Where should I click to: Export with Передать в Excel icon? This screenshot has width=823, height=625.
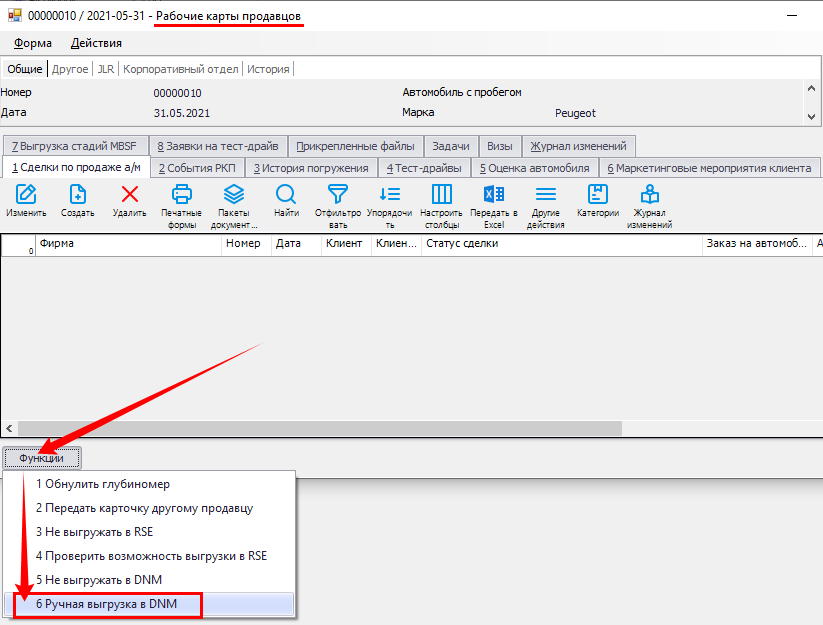[494, 195]
